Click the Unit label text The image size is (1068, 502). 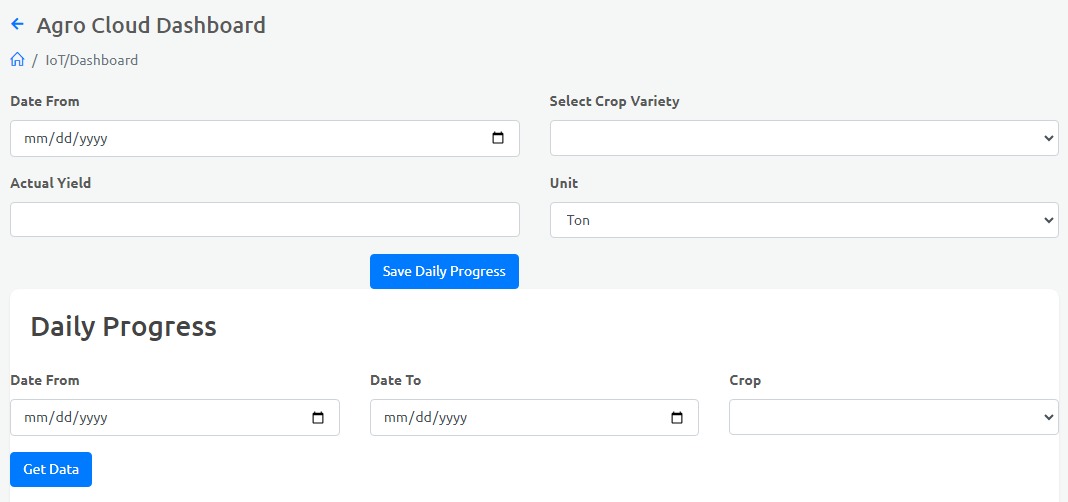[x=564, y=183]
